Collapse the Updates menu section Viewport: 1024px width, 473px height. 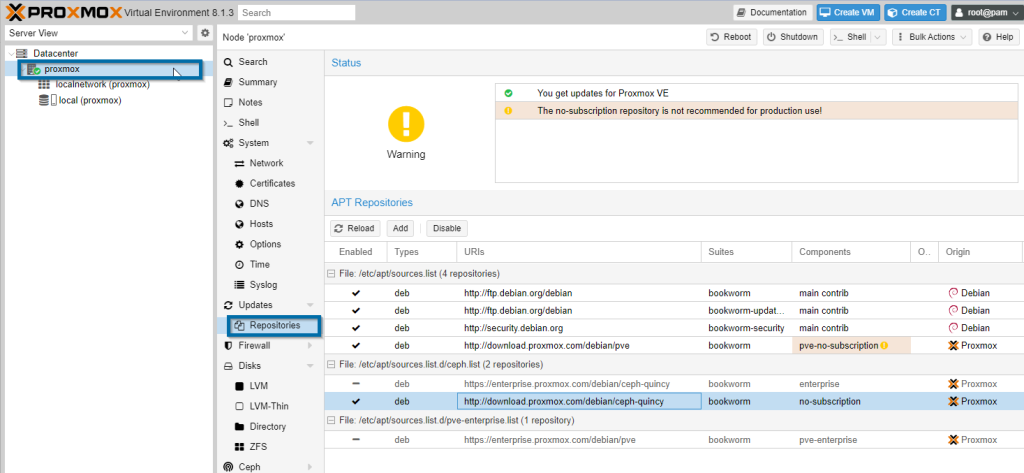(x=310, y=305)
